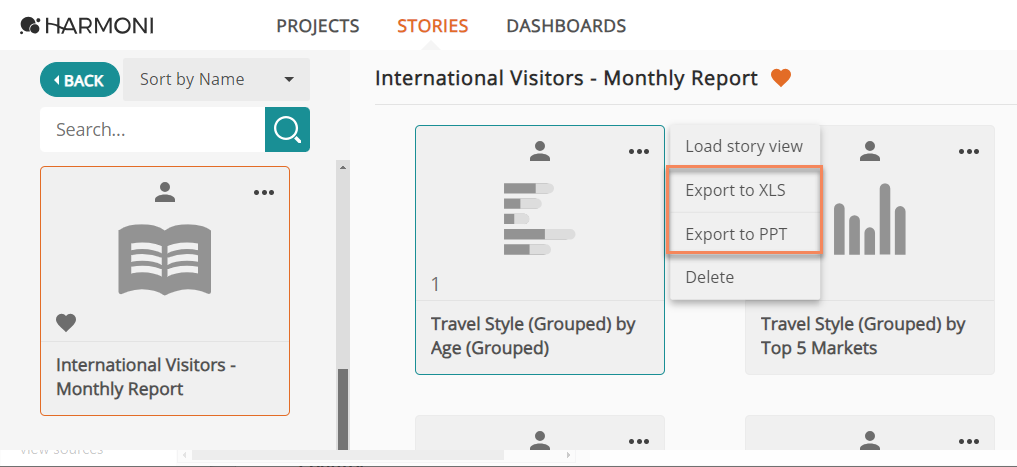Open the three-dot menu on sidebar story card
This screenshot has width=1017, height=467.
pos(264,193)
